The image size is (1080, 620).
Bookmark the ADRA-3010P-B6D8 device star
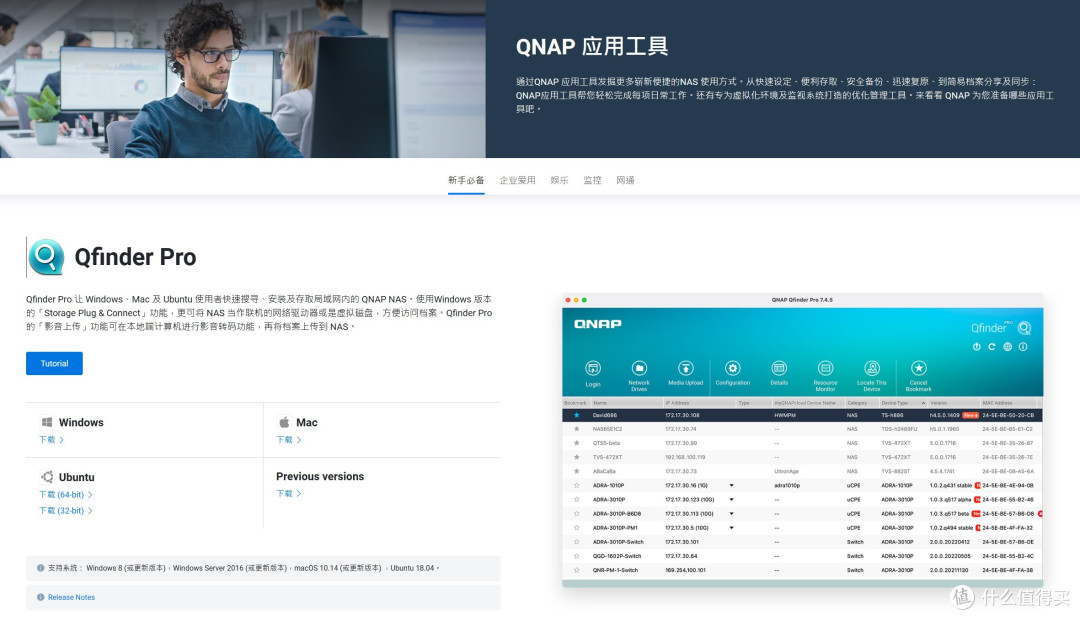(x=577, y=514)
